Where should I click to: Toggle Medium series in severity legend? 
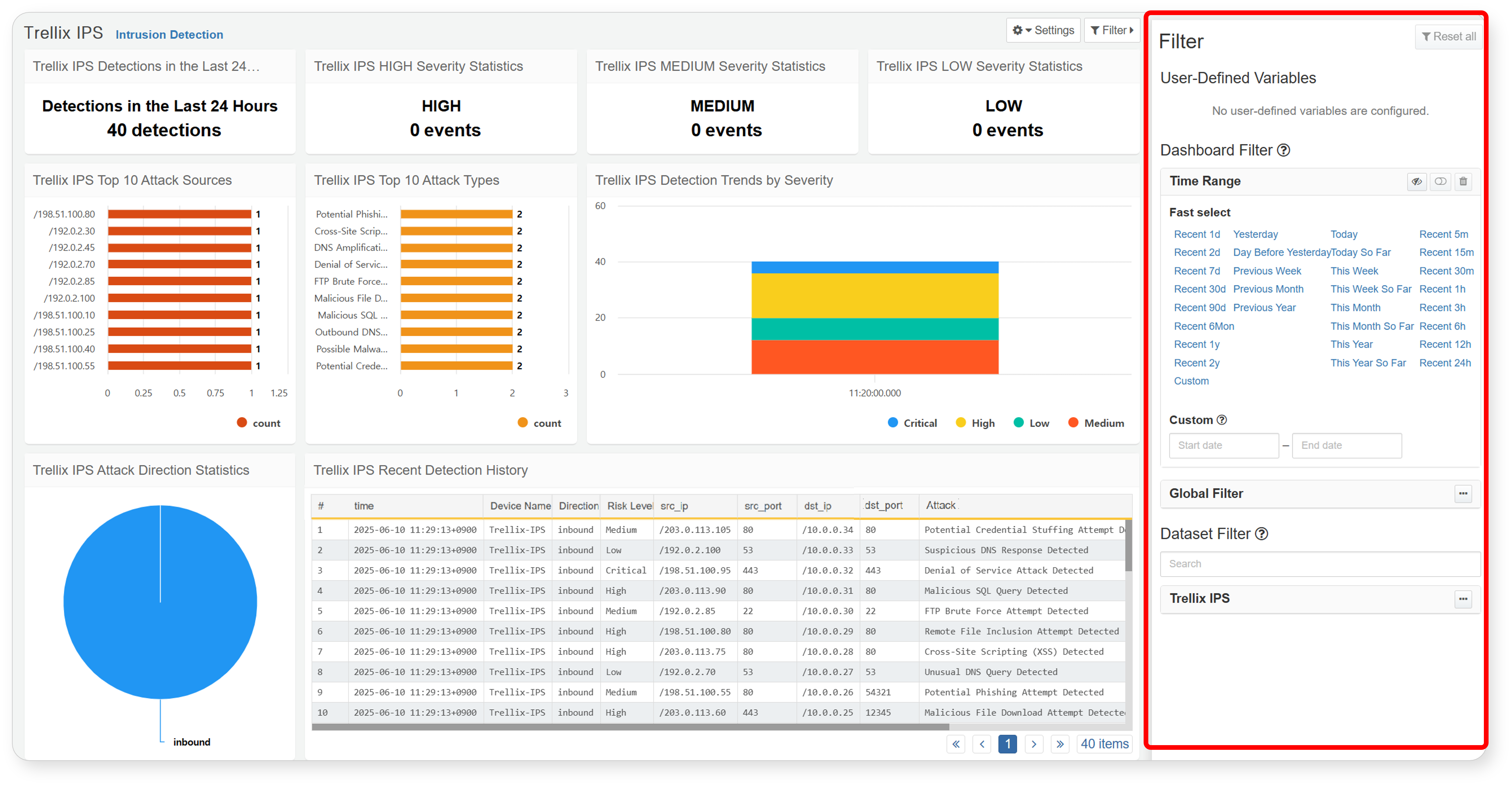tap(1096, 423)
